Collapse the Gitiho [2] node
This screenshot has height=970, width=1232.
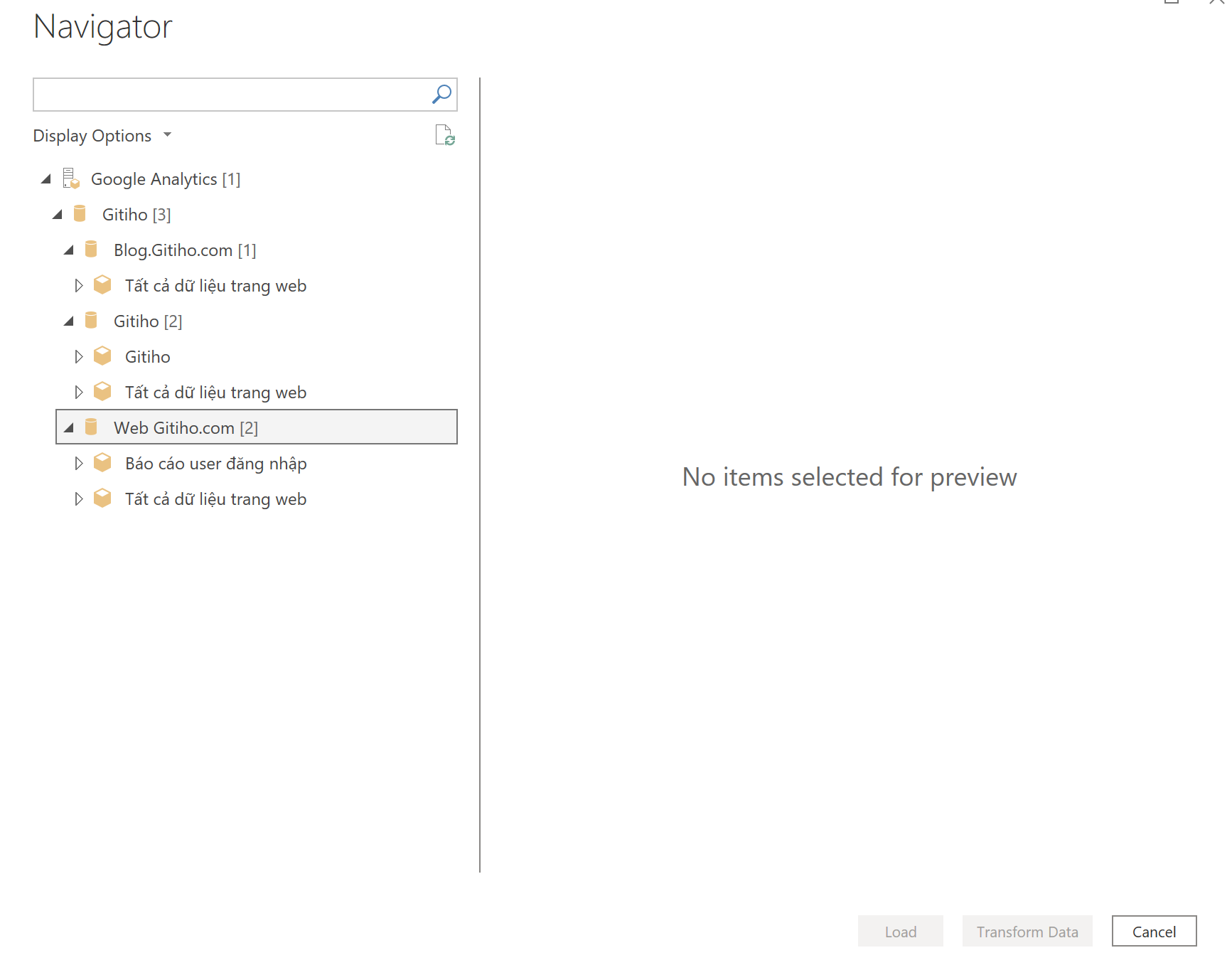click(x=69, y=321)
